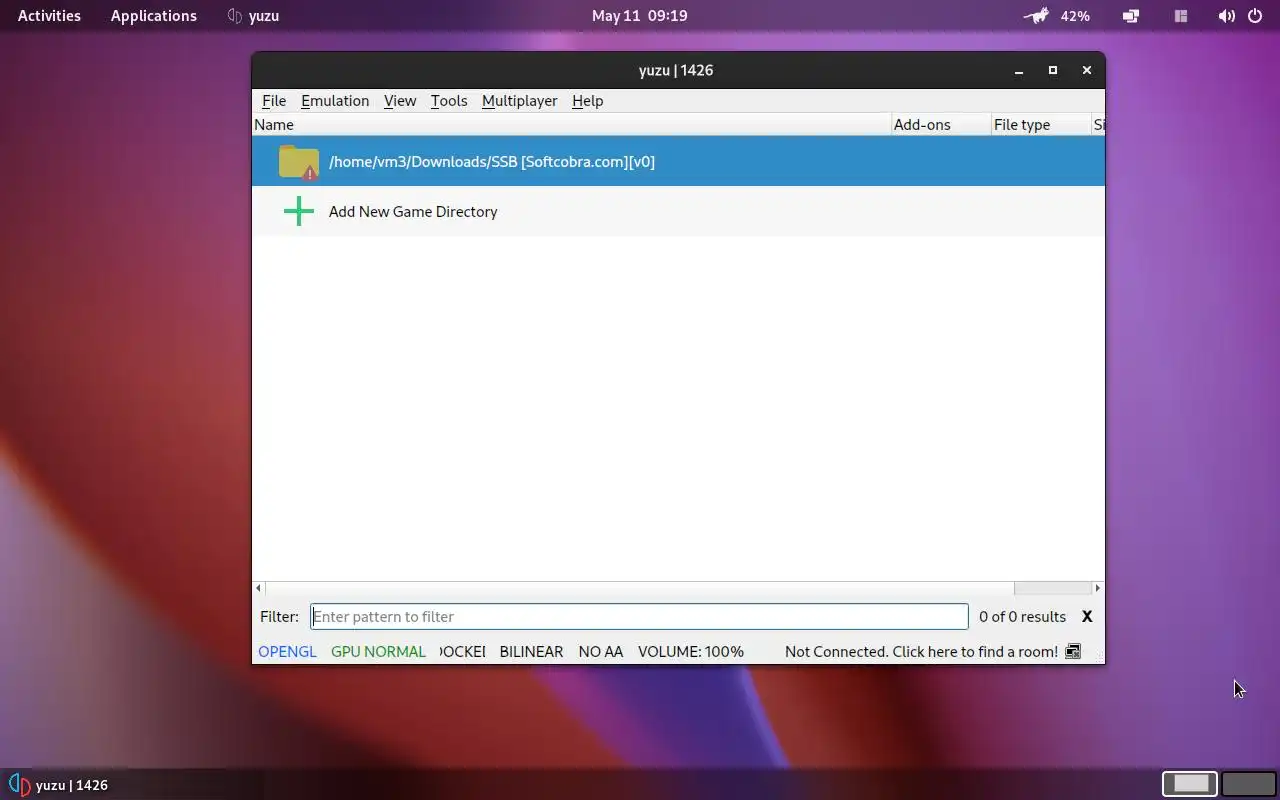This screenshot has height=800, width=1280.
Task: Open the Multiplayer menu
Action: pyautogui.click(x=520, y=101)
